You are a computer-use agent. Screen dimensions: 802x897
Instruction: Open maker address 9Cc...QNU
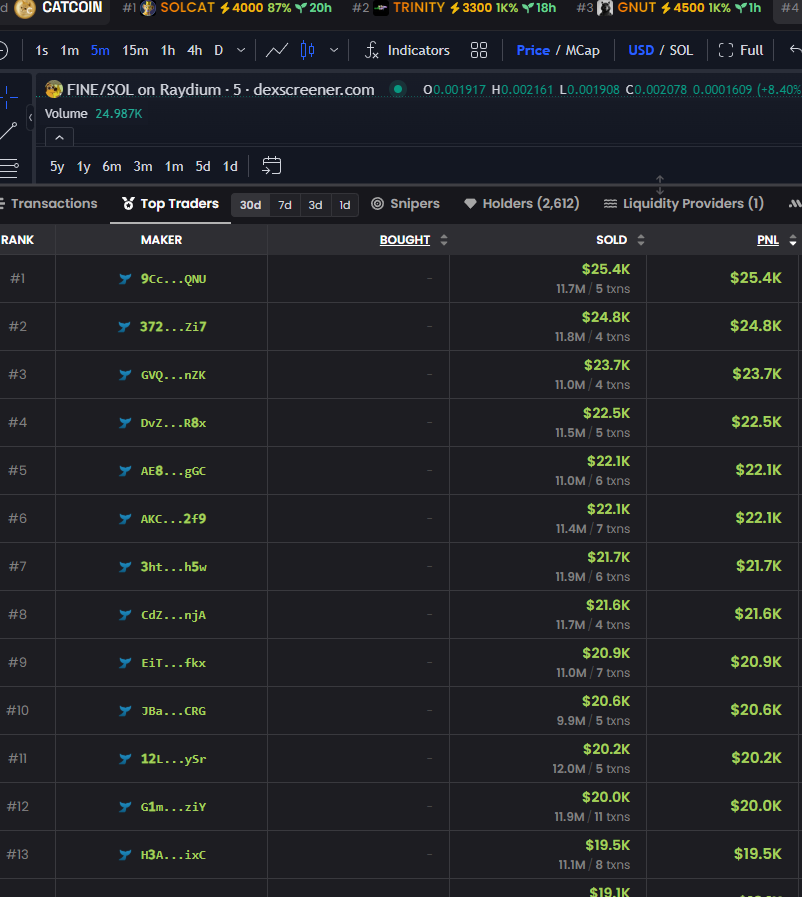click(x=173, y=279)
